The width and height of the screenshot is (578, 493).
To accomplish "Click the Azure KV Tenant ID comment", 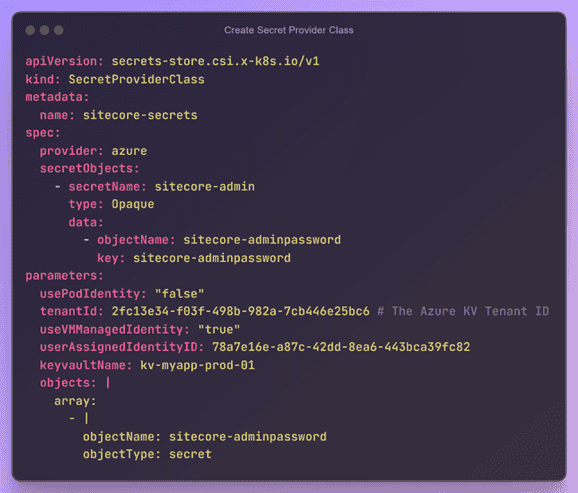I will click(x=463, y=312).
